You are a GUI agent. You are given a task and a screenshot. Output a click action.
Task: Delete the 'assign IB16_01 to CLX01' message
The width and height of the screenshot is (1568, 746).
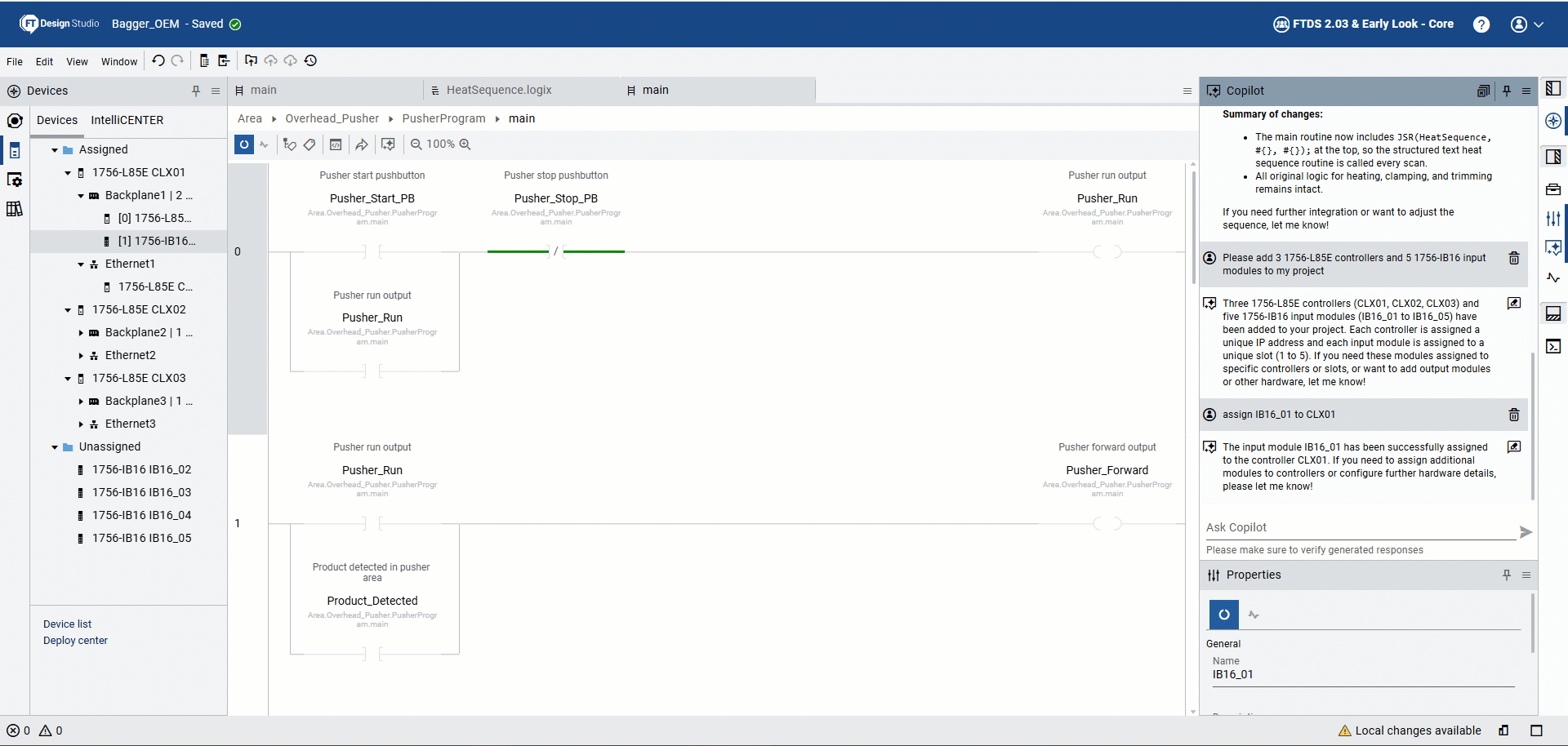point(1513,415)
